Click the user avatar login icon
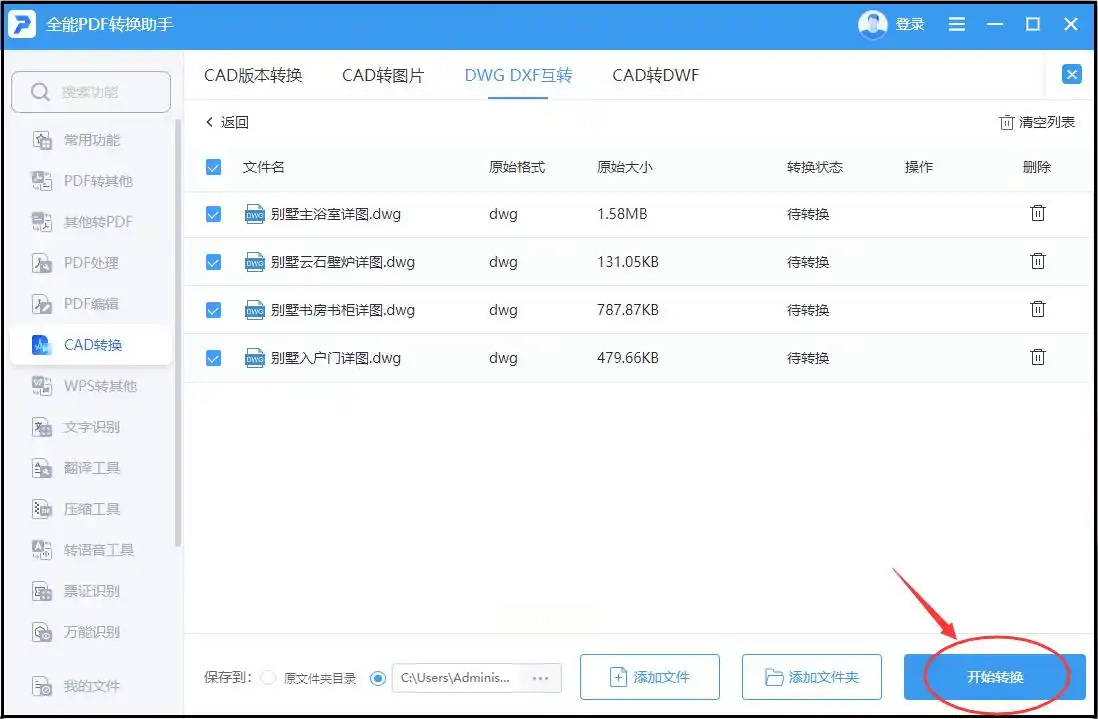 [x=872, y=24]
